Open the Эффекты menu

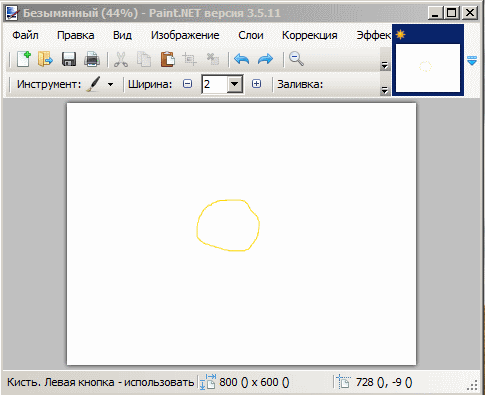coord(374,35)
